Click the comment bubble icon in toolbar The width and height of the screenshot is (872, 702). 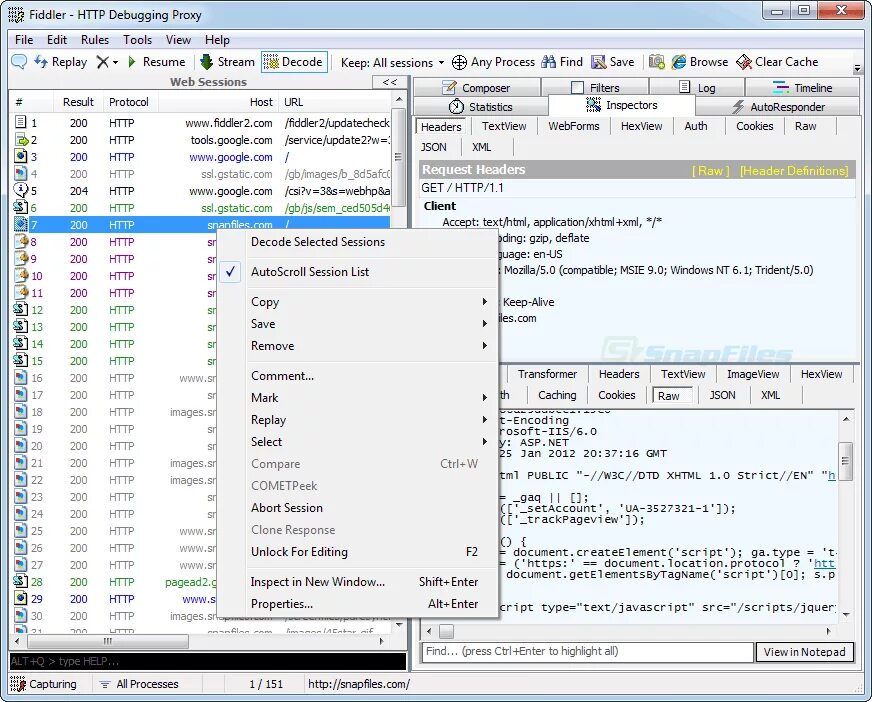[19, 62]
